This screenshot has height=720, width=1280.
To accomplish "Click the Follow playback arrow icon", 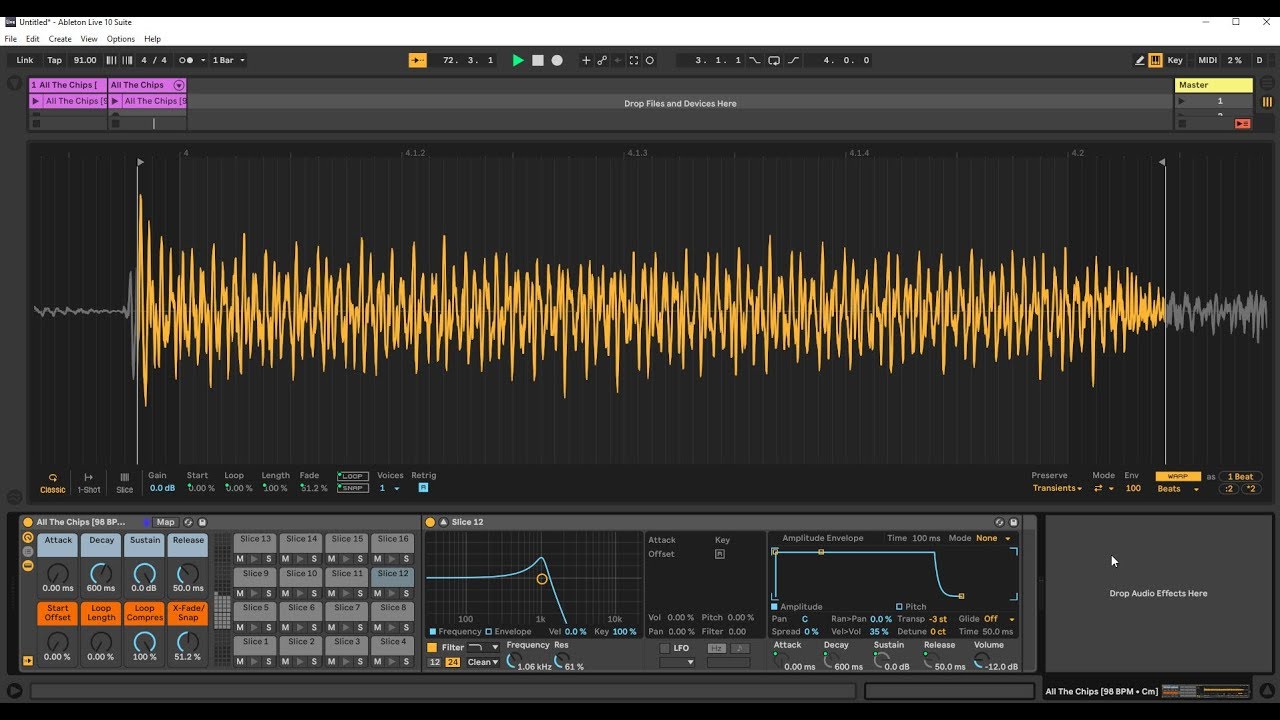I will pos(418,60).
